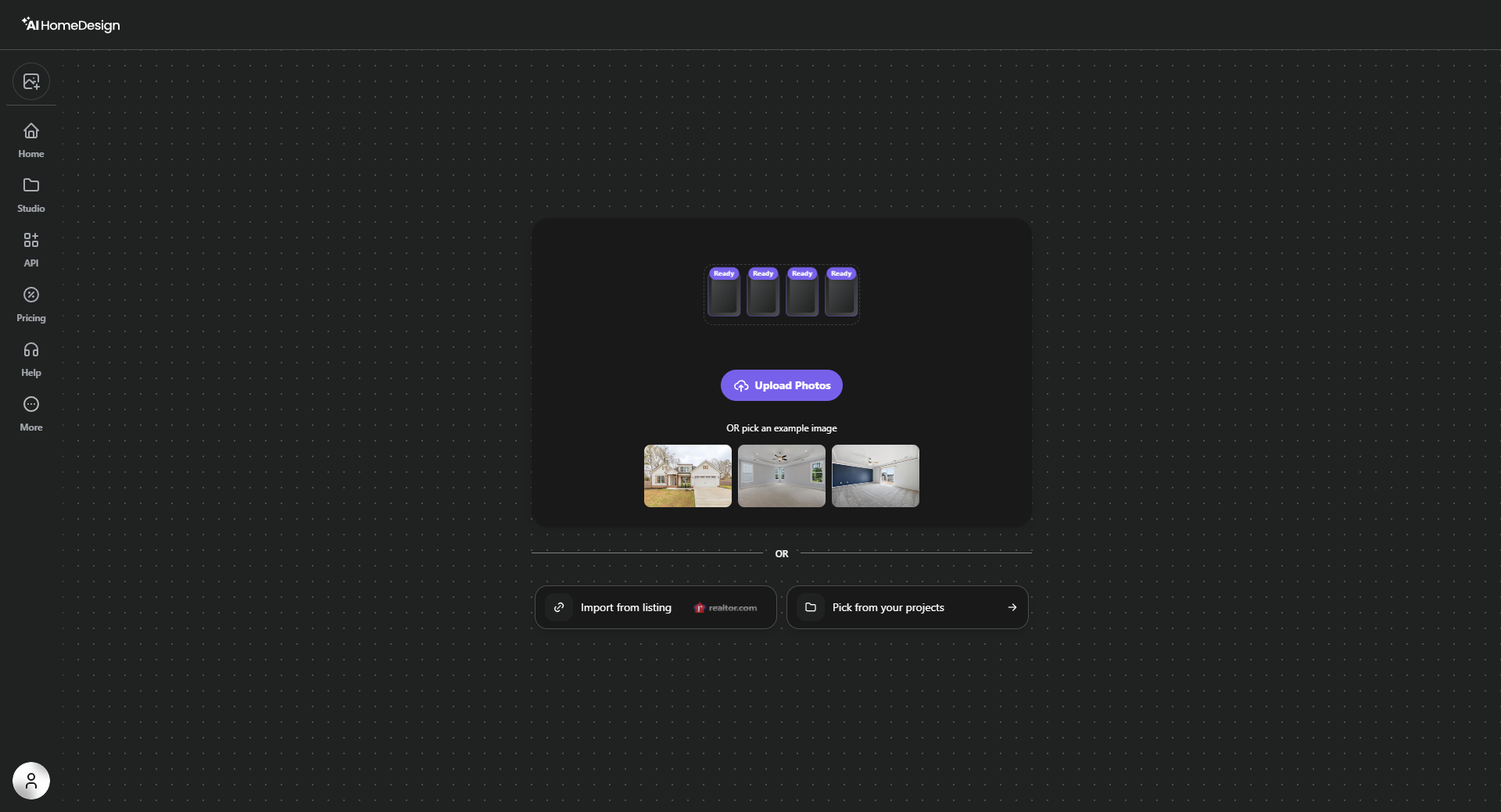Open the user account avatar
The height and width of the screenshot is (812, 1501).
31,781
